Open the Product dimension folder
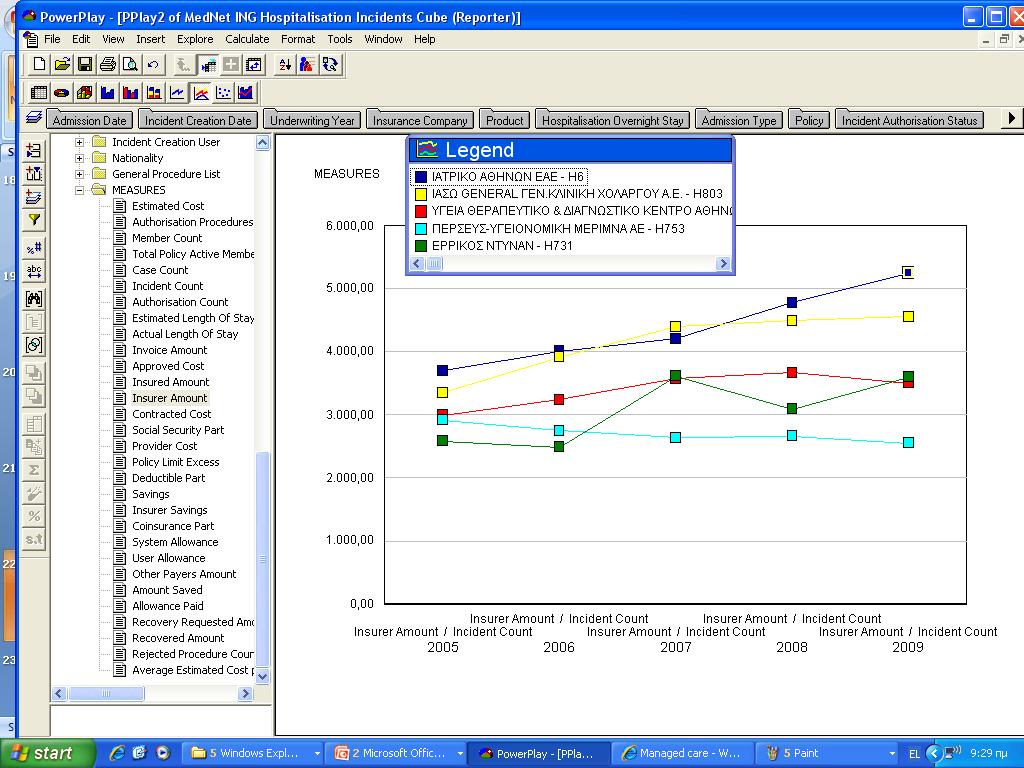The width and height of the screenshot is (1024, 768). [x=504, y=120]
